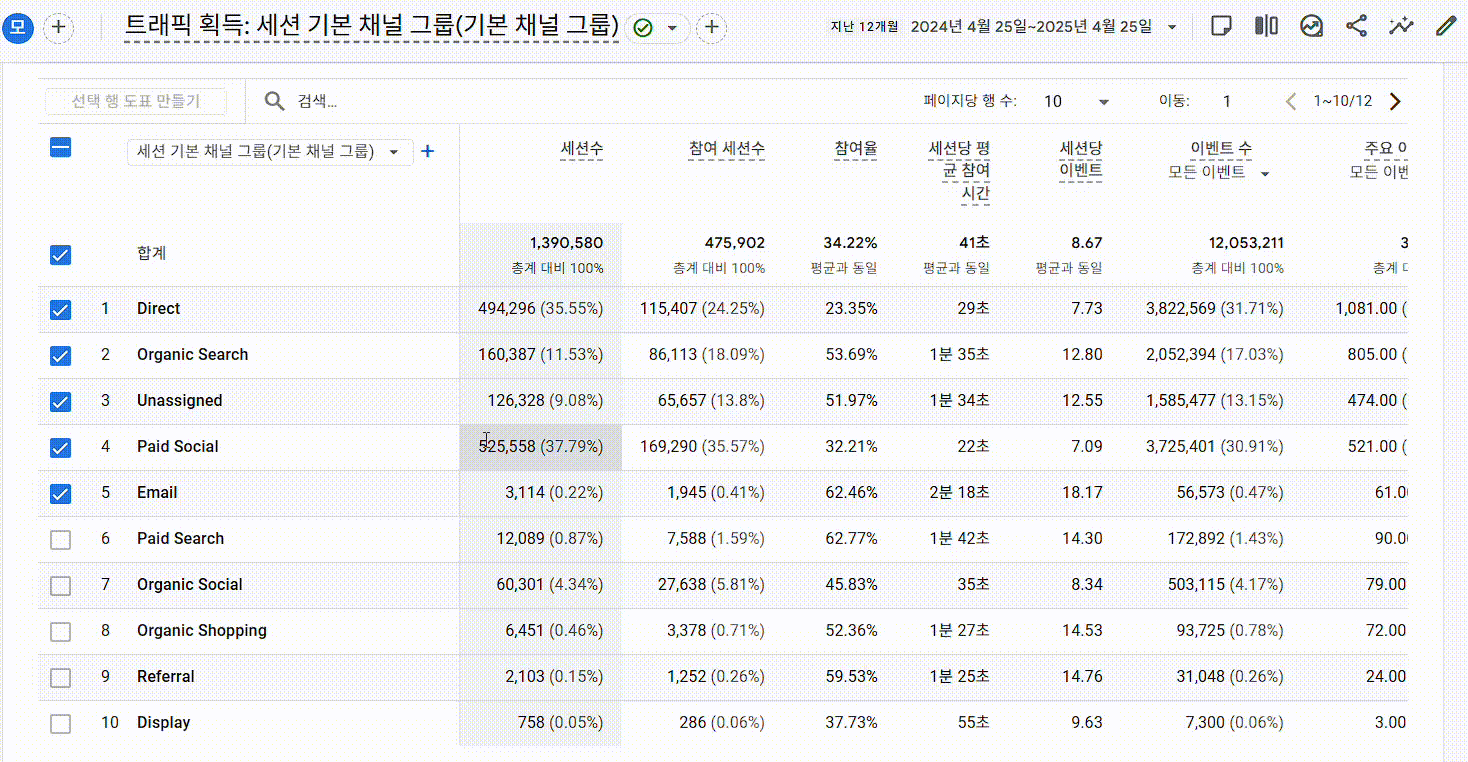
Task: Open rows per page dropdown
Action: point(1077,101)
